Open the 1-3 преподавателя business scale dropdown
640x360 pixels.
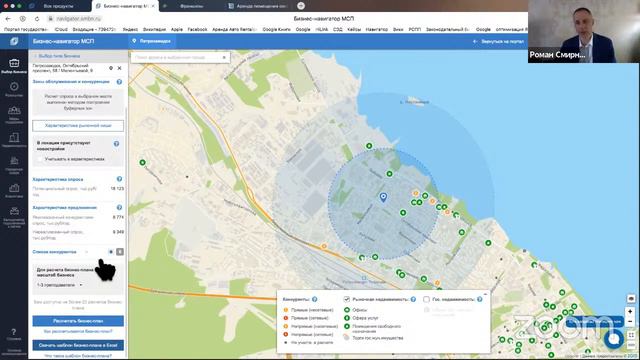(x=60, y=285)
